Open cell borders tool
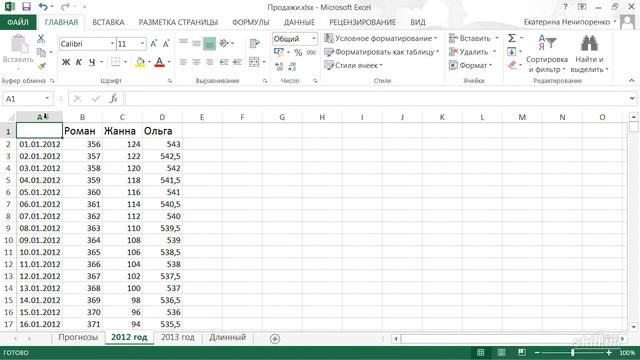640x360 pixels. click(x=116, y=62)
